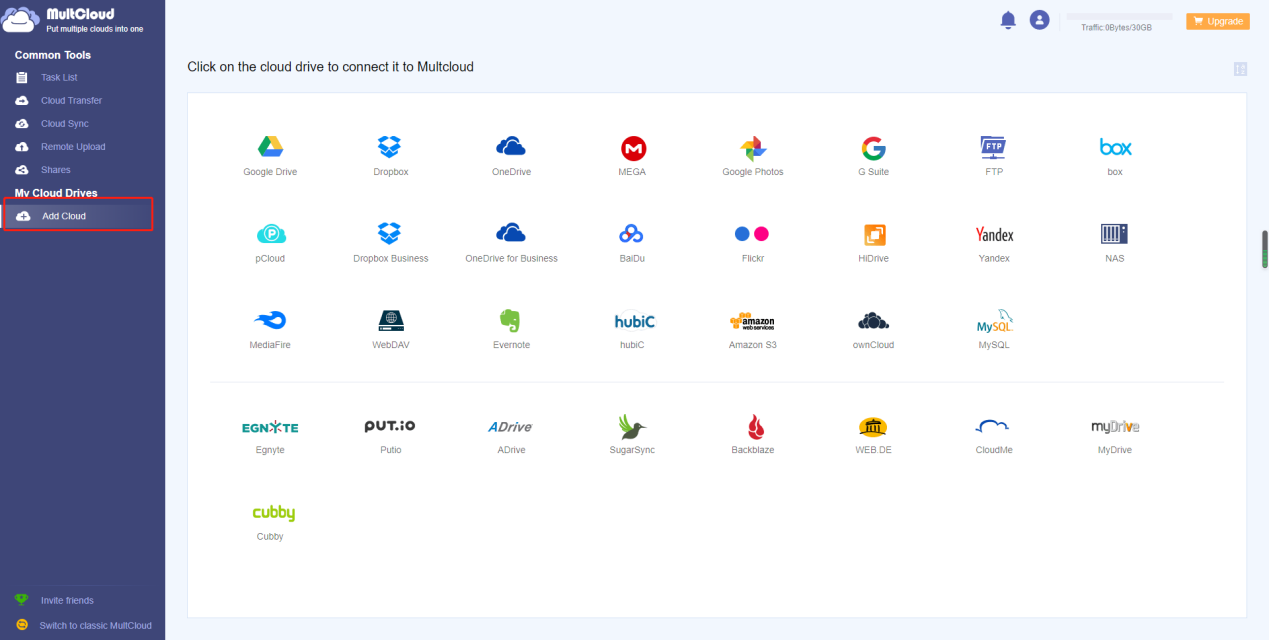
Task: Pick the Google Photos icon
Action: pos(752,149)
